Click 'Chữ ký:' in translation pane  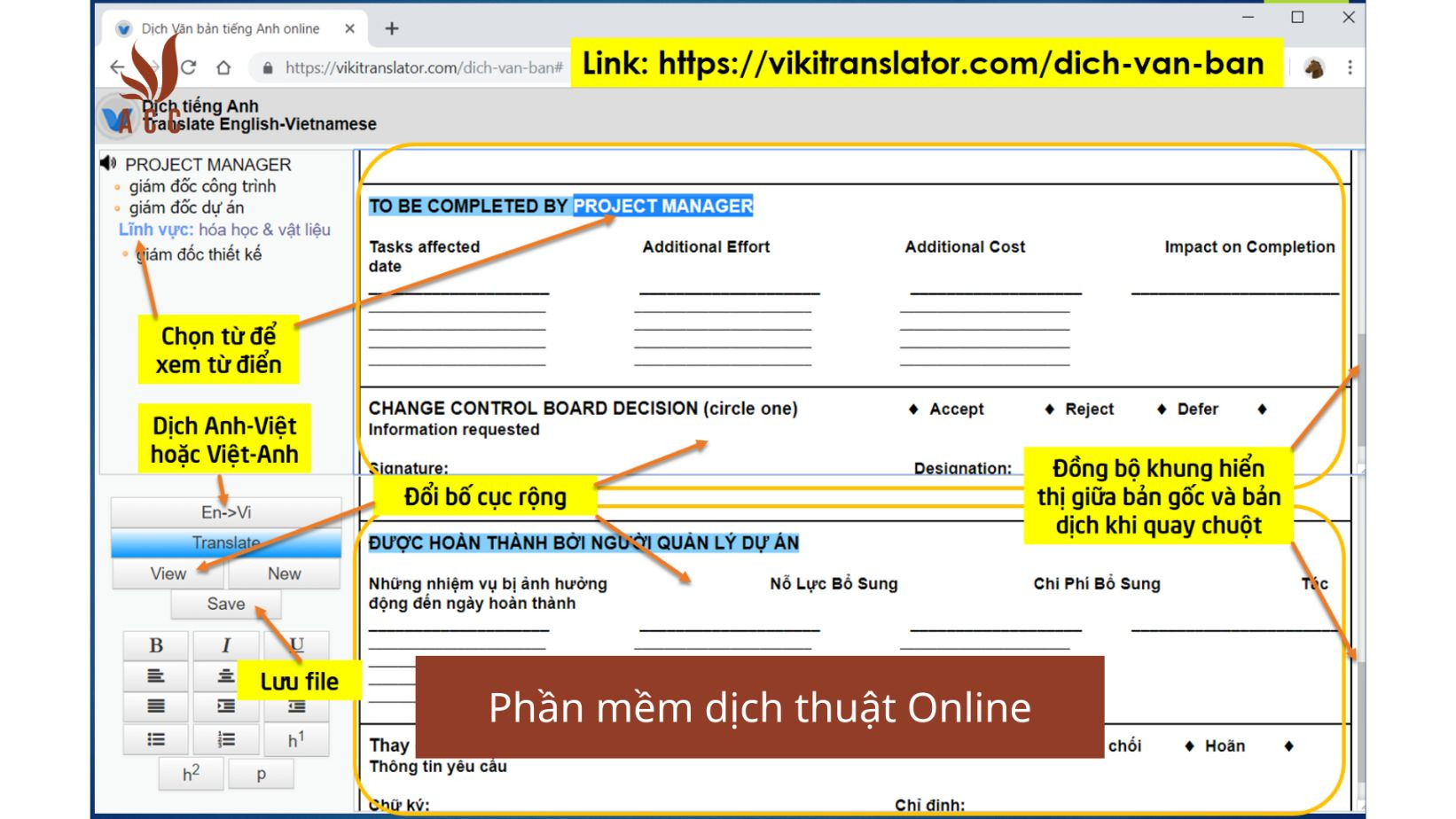399,805
